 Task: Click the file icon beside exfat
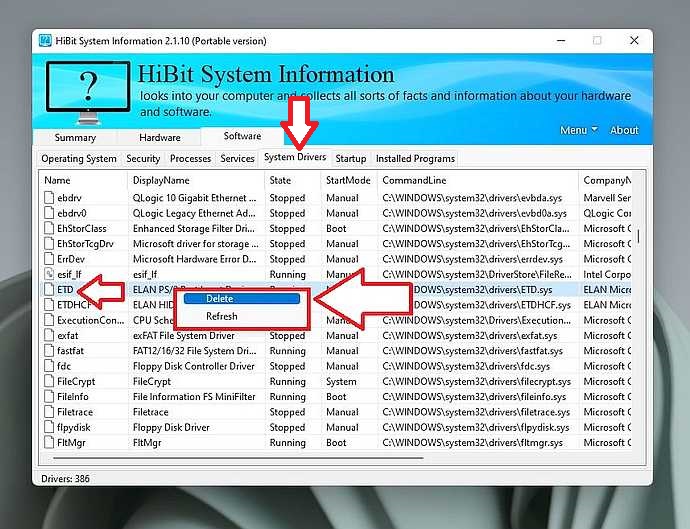click(x=49, y=335)
